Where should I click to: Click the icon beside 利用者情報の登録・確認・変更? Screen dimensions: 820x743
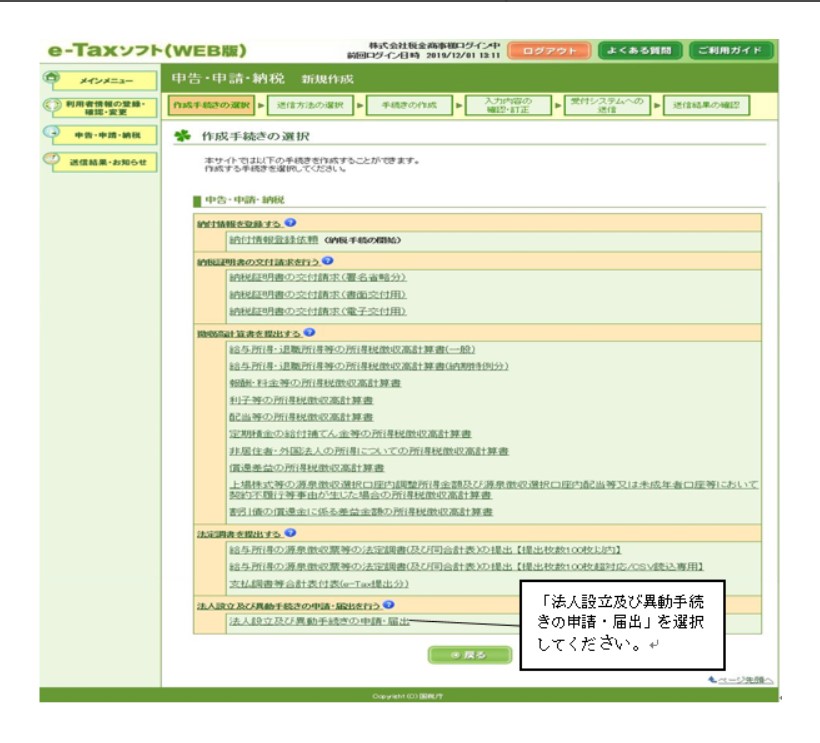pyautogui.click(x=52, y=106)
